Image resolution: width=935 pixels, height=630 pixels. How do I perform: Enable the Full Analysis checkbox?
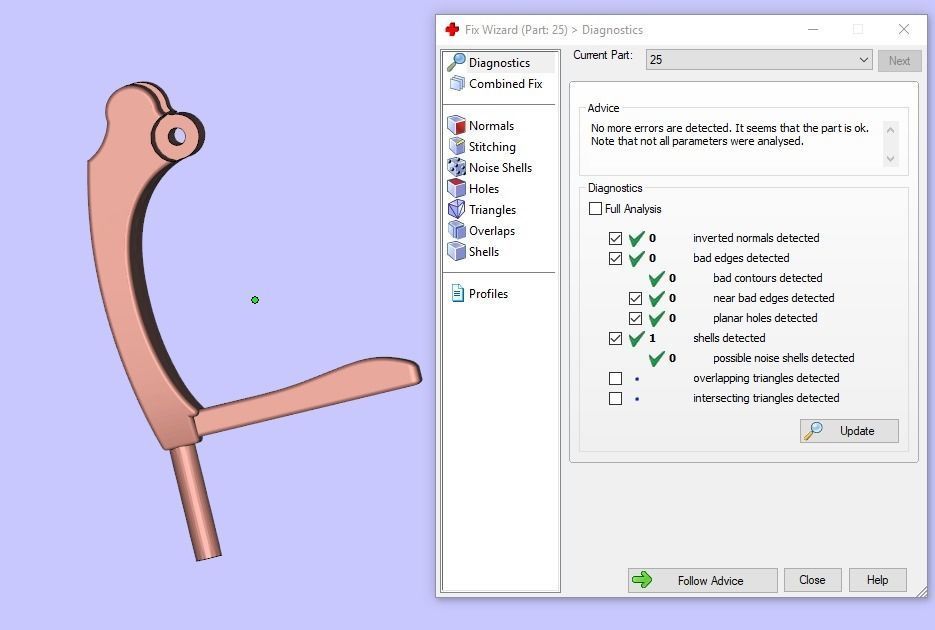tap(595, 209)
